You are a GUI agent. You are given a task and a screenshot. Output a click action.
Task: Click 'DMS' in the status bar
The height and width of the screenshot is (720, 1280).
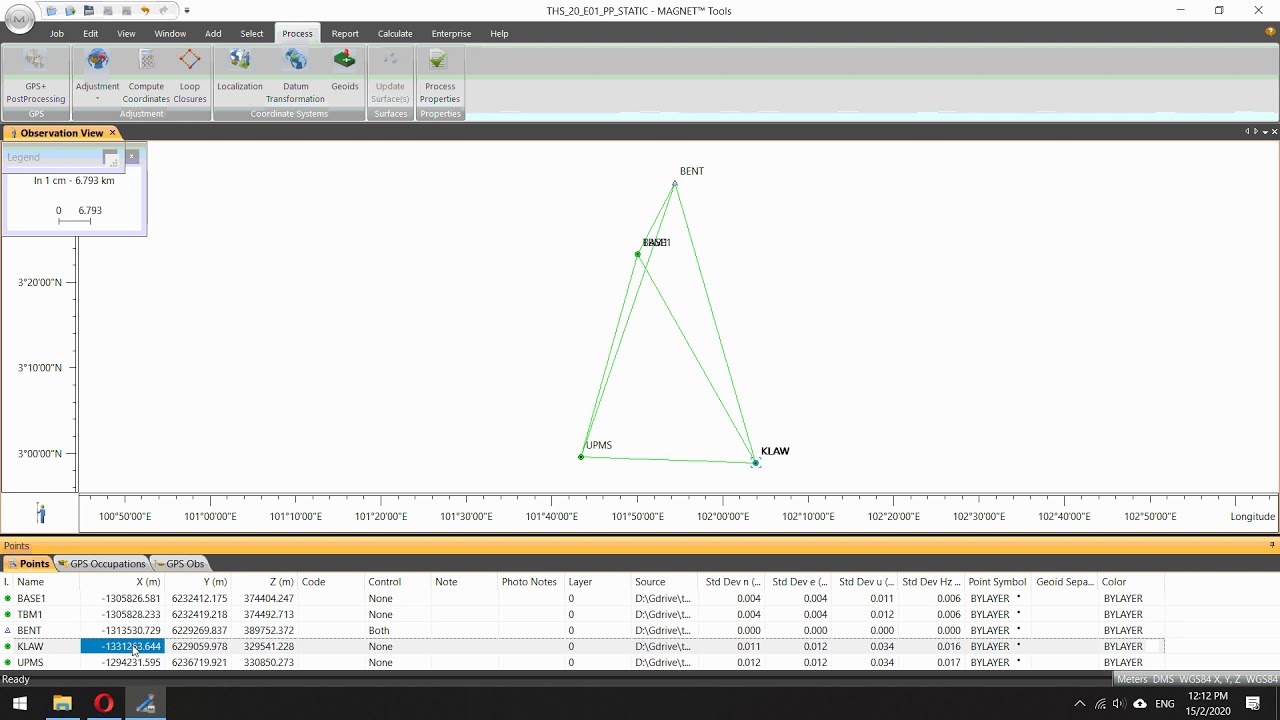click(x=1163, y=679)
